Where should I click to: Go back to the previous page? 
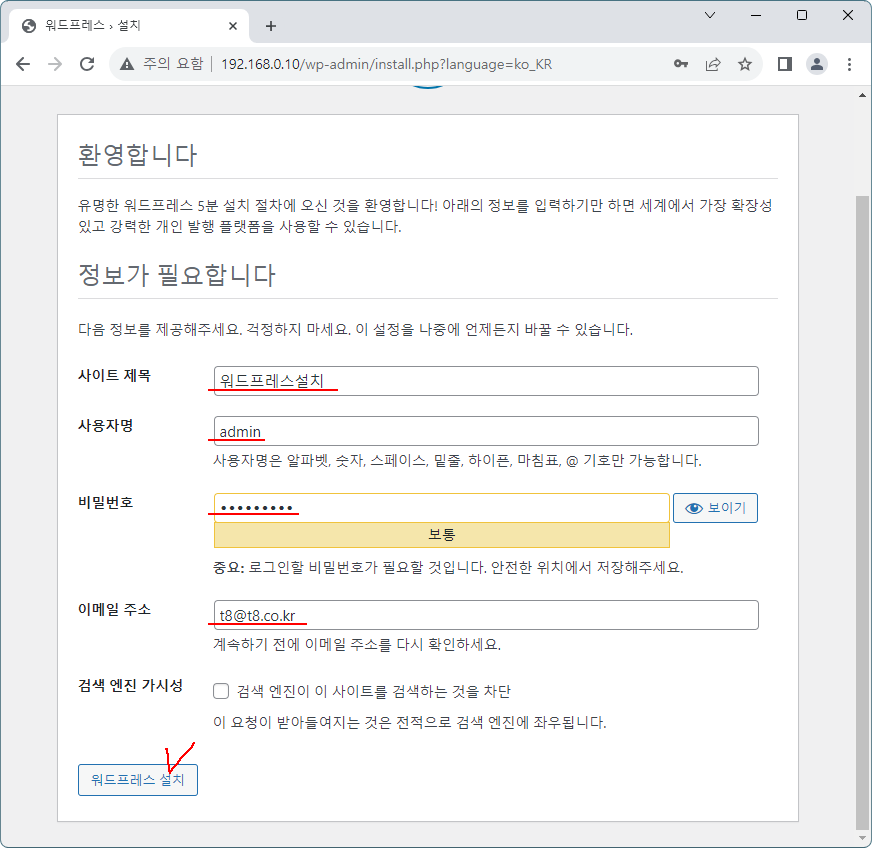tap(23, 64)
